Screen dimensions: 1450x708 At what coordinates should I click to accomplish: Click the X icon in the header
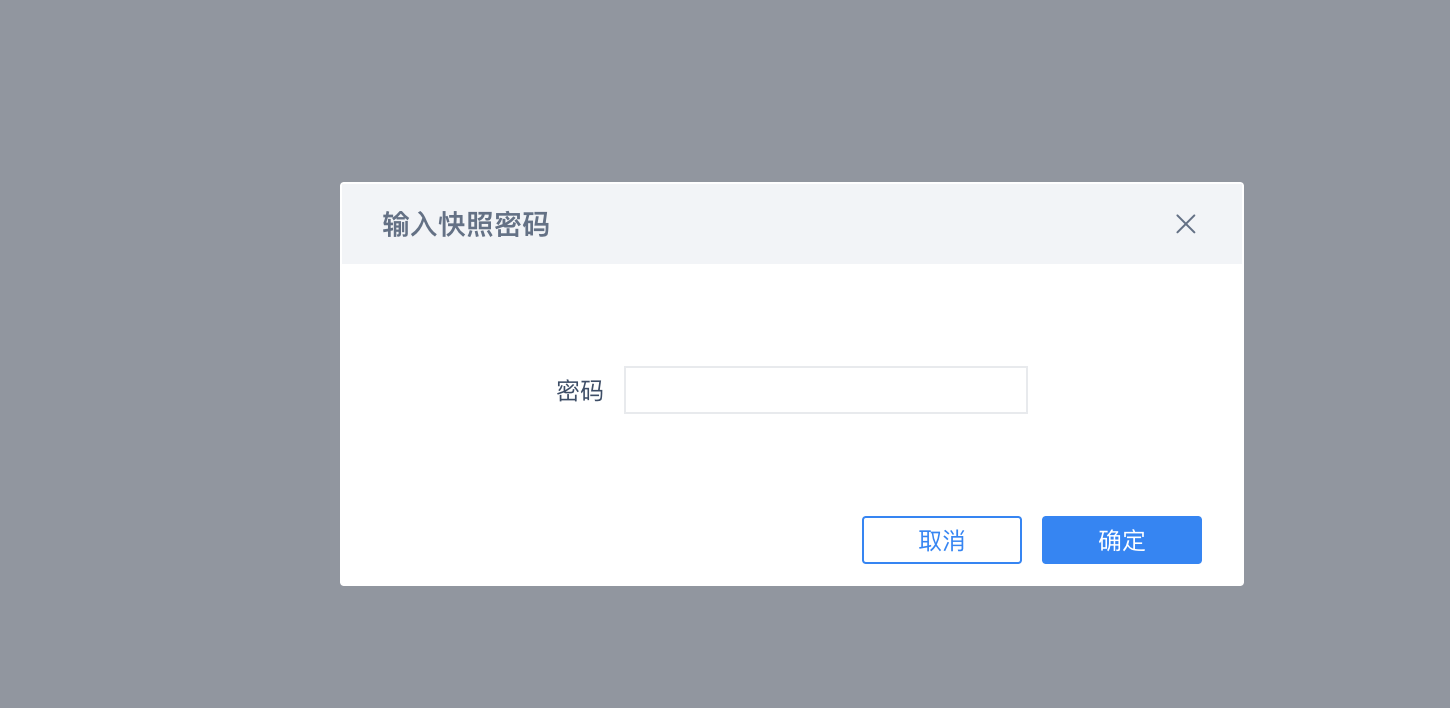click(x=1185, y=224)
